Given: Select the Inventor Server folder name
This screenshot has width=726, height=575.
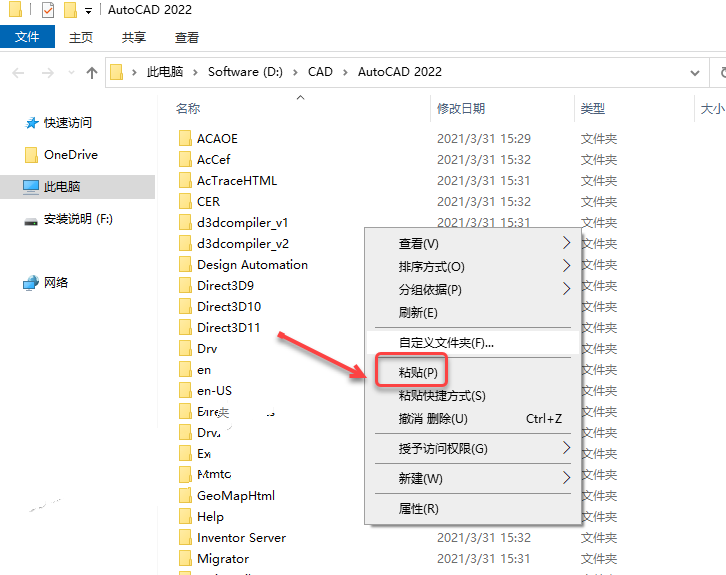Looking at the screenshot, I should click(241, 538).
